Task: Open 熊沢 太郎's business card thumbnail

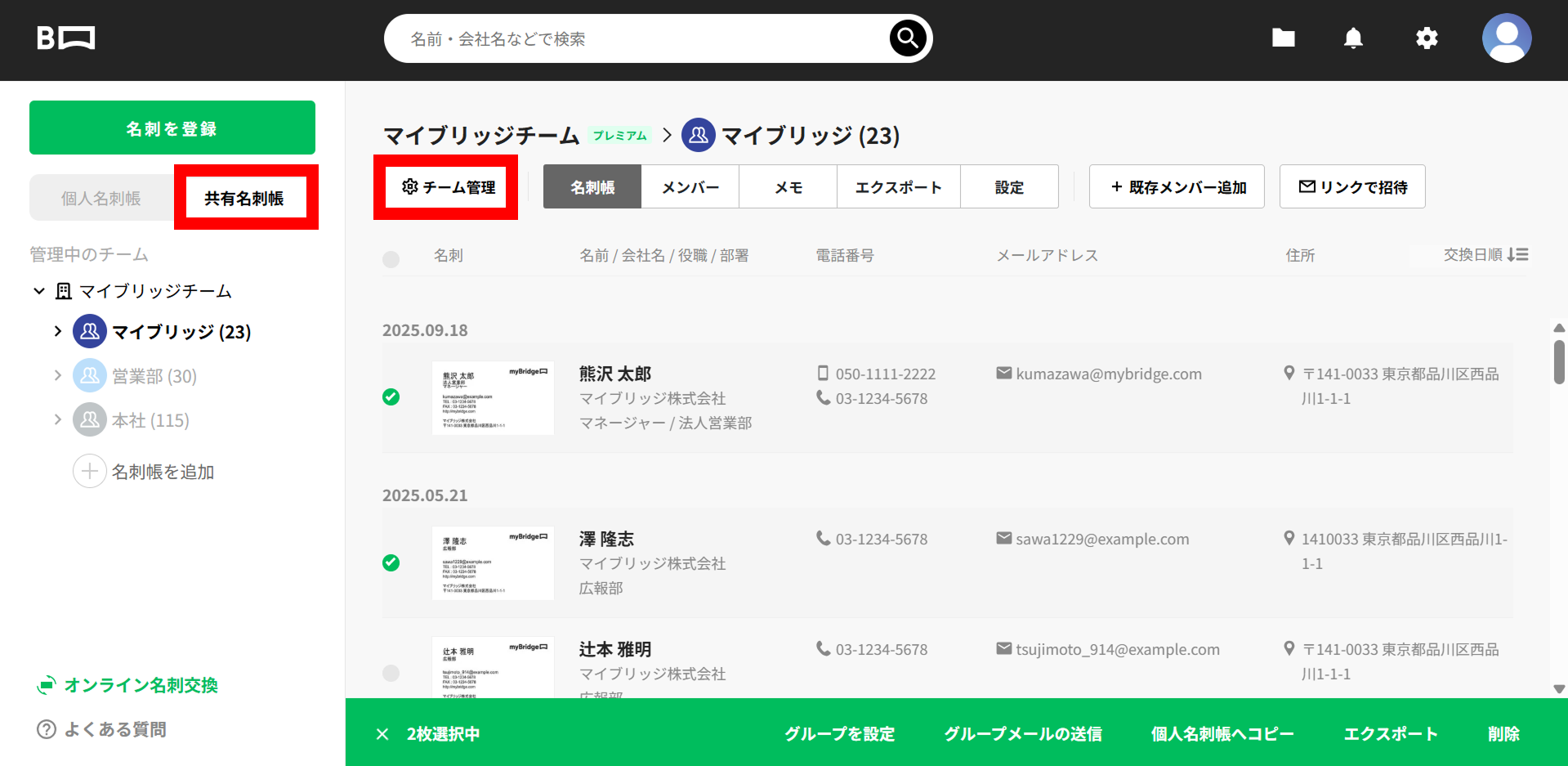Action: (x=493, y=397)
